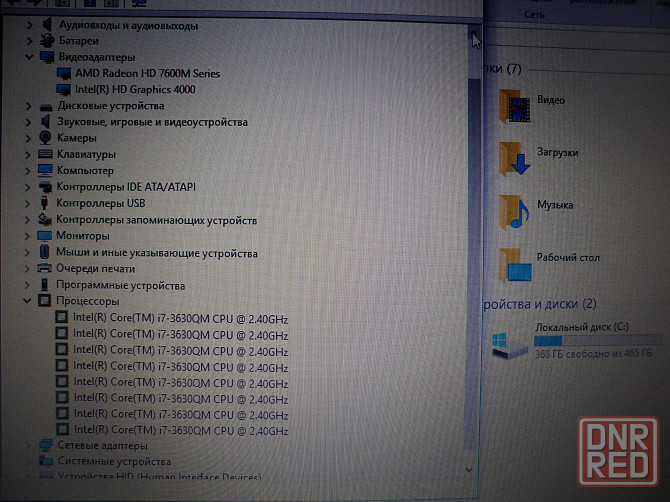Click the Контроллеры запоминающих устройств label

[156, 220]
